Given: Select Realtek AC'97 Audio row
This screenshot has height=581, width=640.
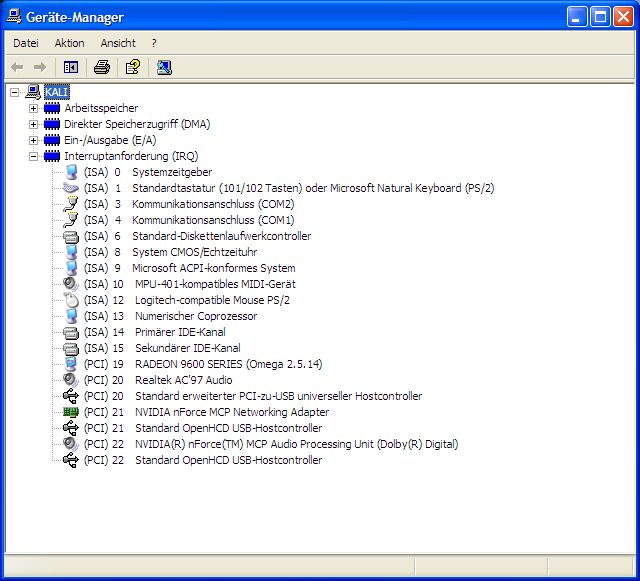Looking at the screenshot, I should [158, 380].
